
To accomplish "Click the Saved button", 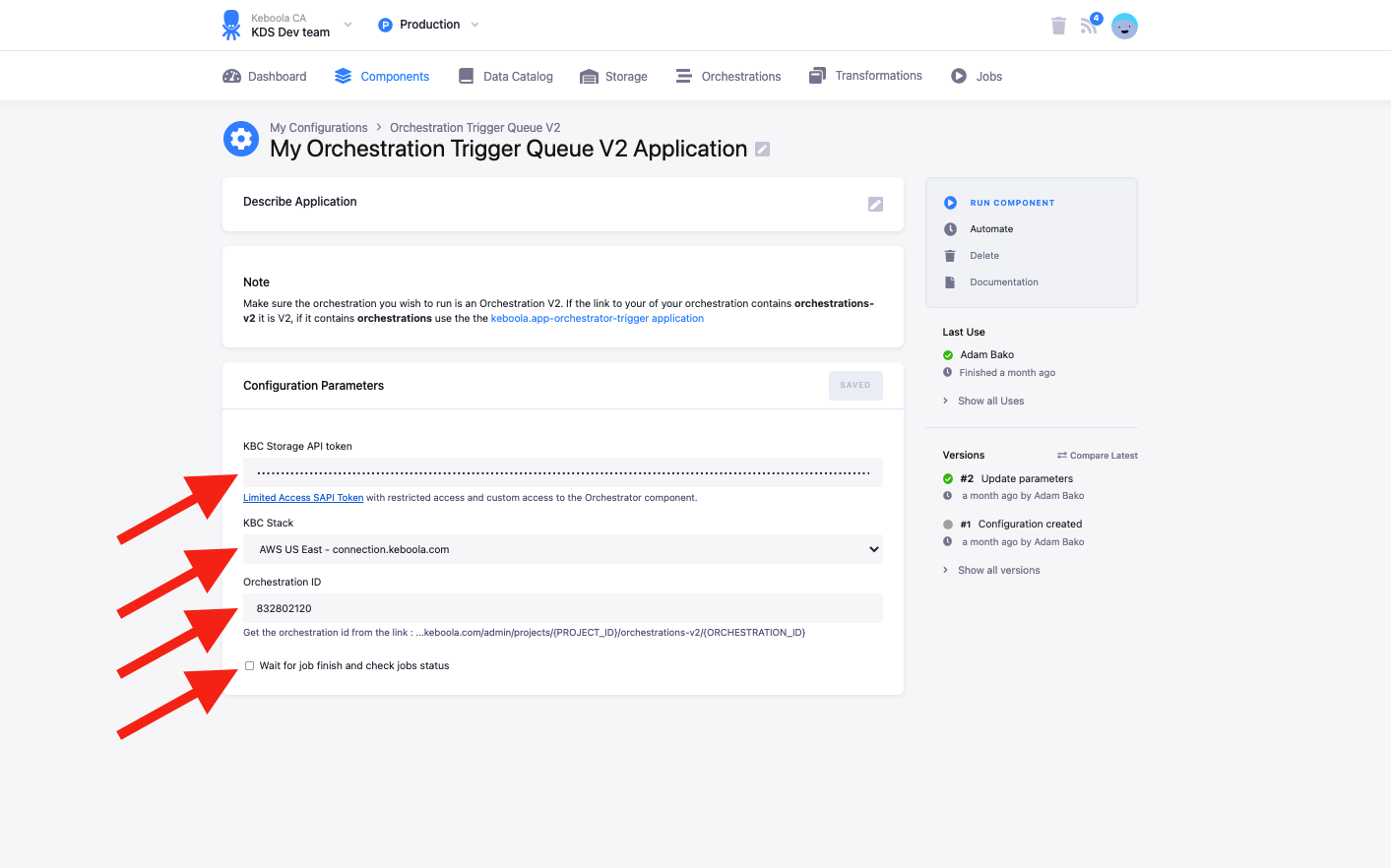I will click(855, 386).
